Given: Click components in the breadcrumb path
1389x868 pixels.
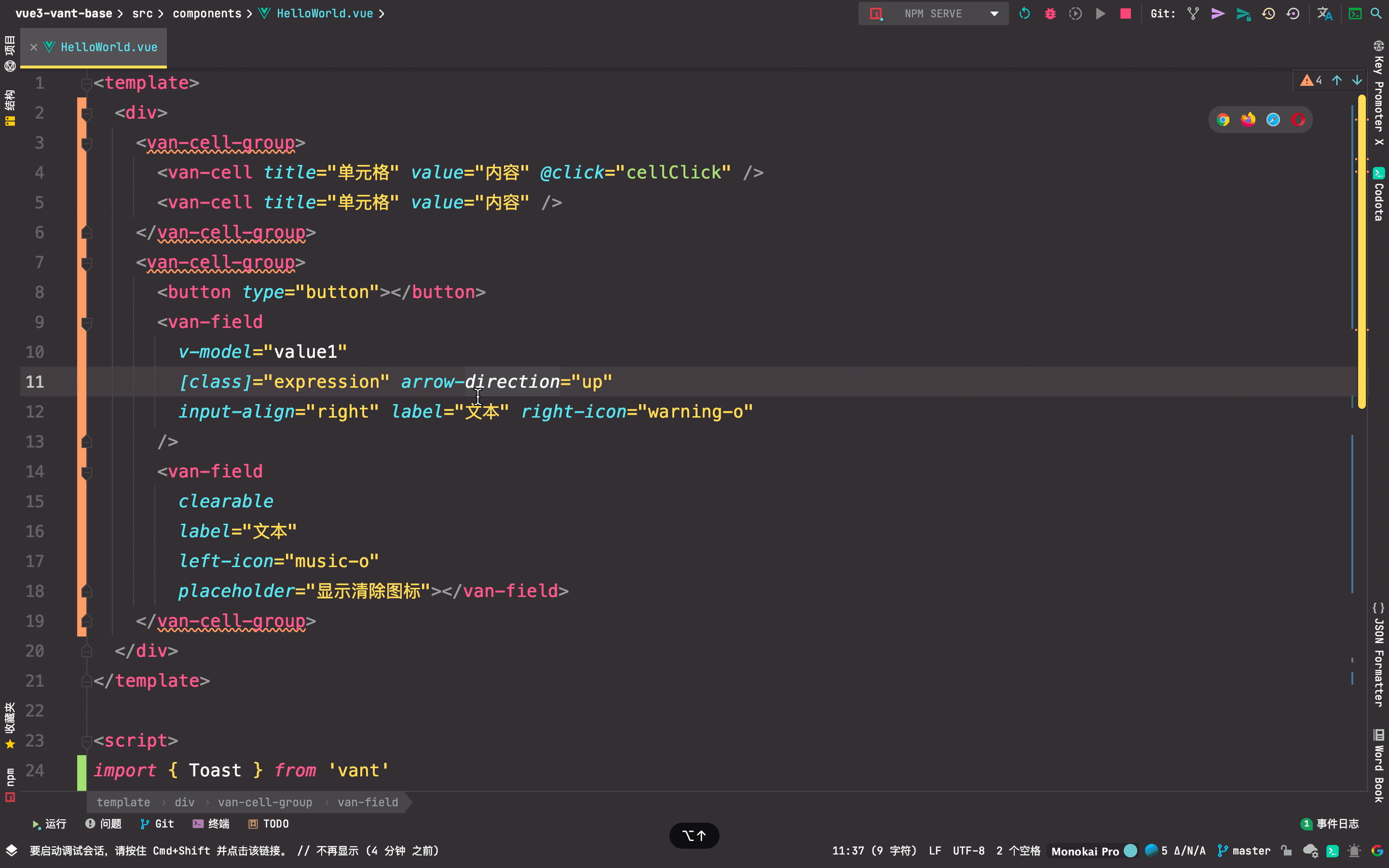Looking at the screenshot, I should (206, 13).
